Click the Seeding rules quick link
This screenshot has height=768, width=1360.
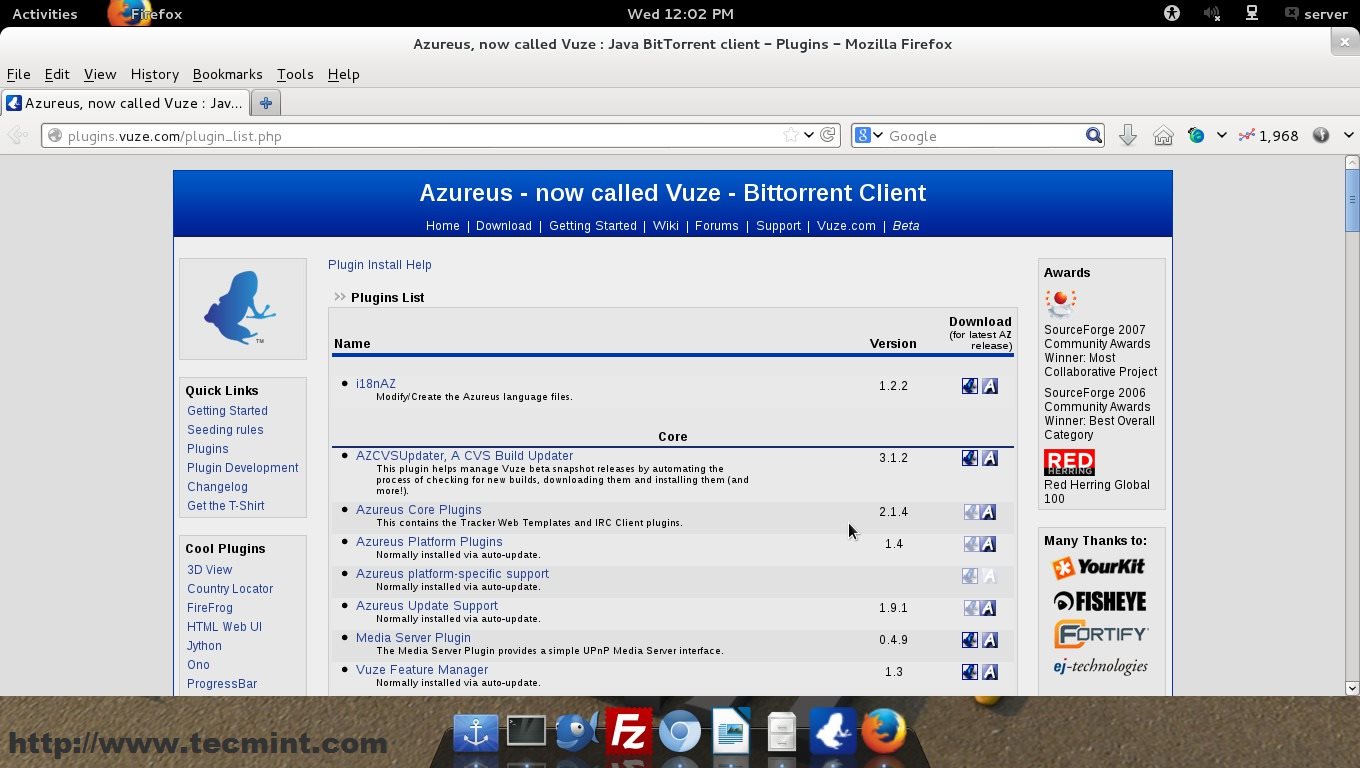pyautogui.click(x=225, y=430)
